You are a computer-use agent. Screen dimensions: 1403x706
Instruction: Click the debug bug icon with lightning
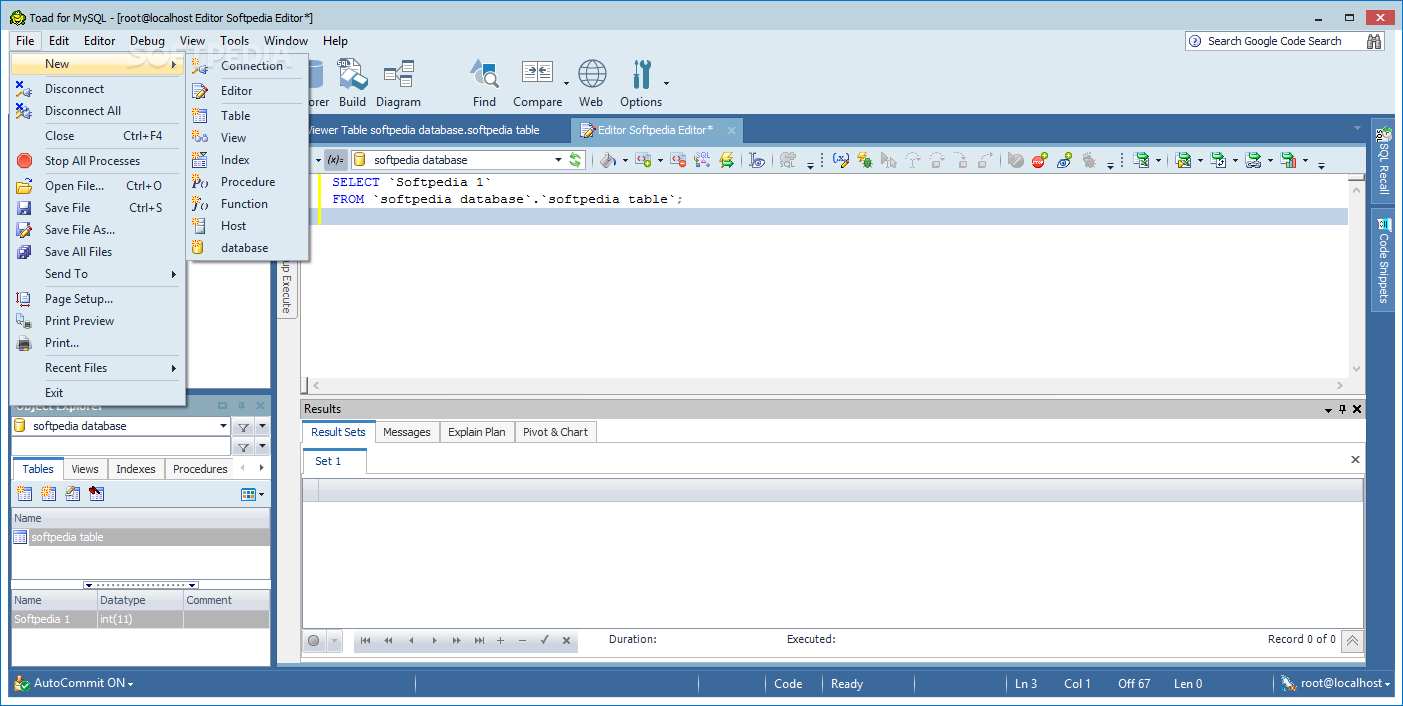865,160
